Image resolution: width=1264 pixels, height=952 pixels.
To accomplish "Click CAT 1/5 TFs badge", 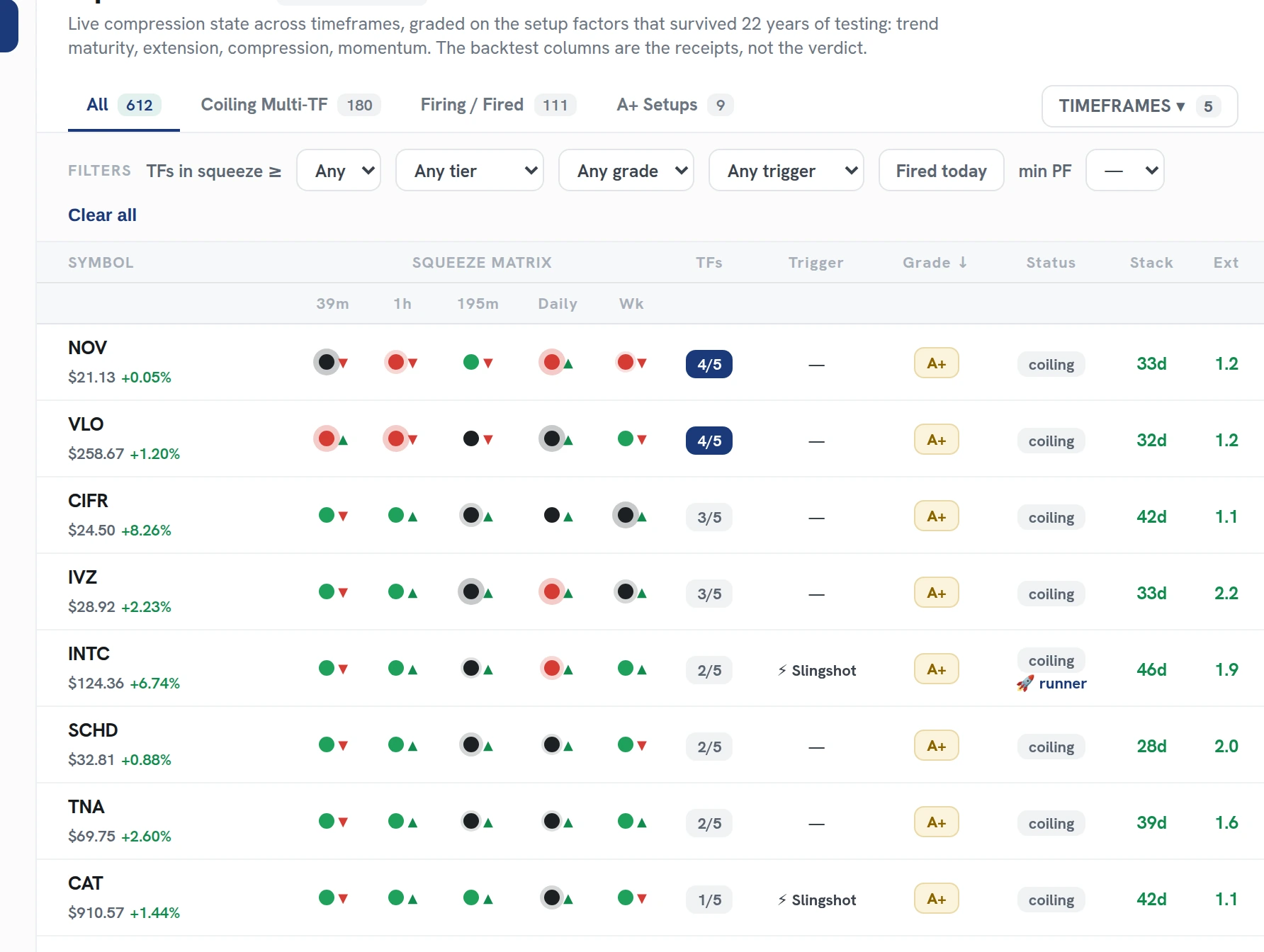I will pyautogui.click(x=709, y=900).
